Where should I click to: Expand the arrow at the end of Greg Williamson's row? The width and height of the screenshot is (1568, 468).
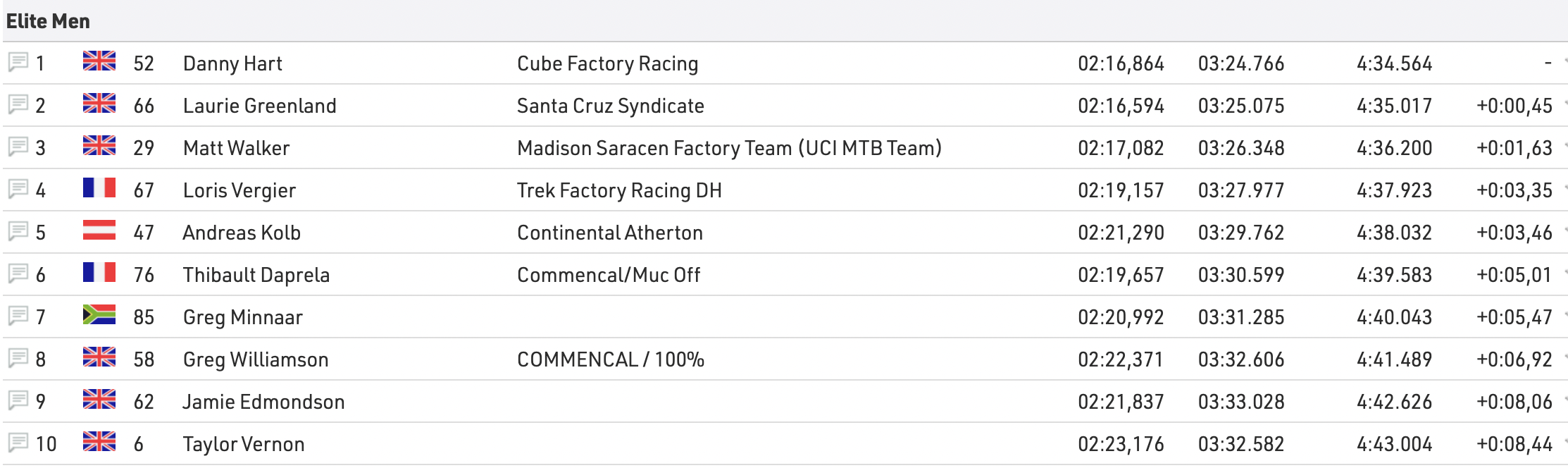click(x=1564, y=359)
